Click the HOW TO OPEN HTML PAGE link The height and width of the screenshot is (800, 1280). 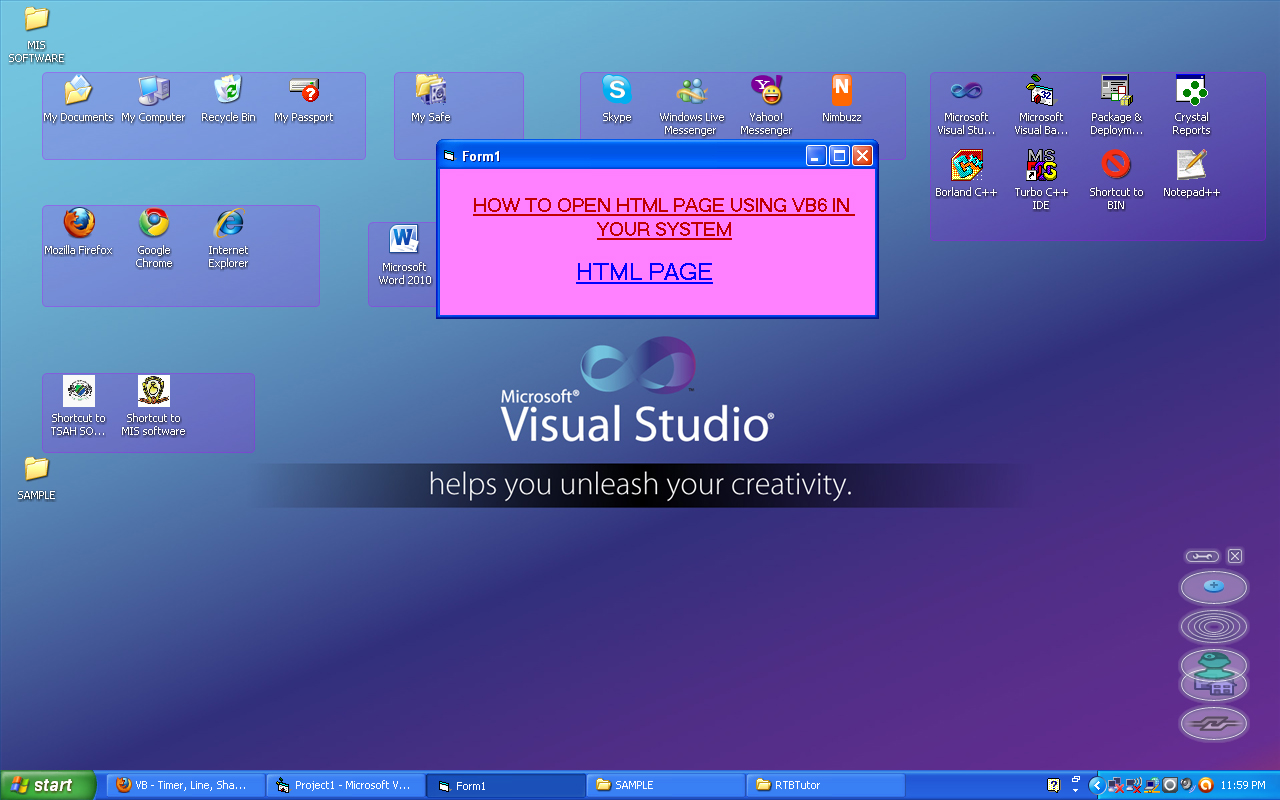pos(664,216)
